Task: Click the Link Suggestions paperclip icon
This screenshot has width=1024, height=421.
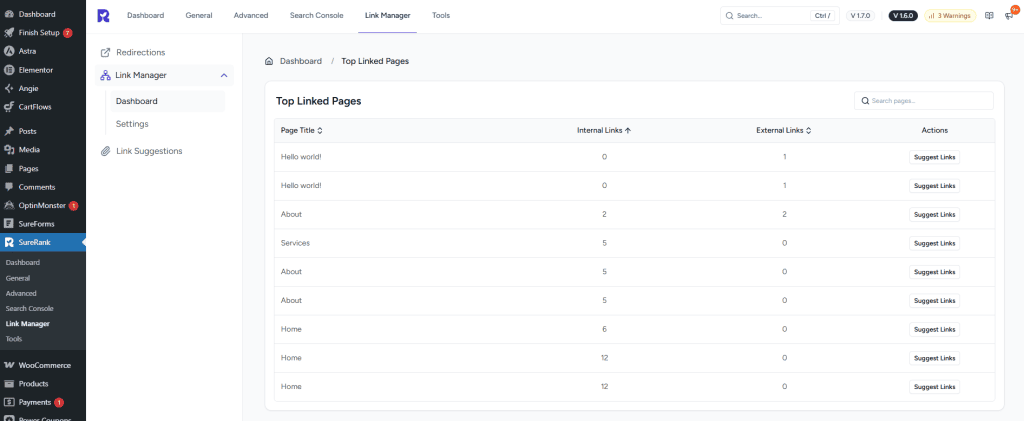Action: 105,151
